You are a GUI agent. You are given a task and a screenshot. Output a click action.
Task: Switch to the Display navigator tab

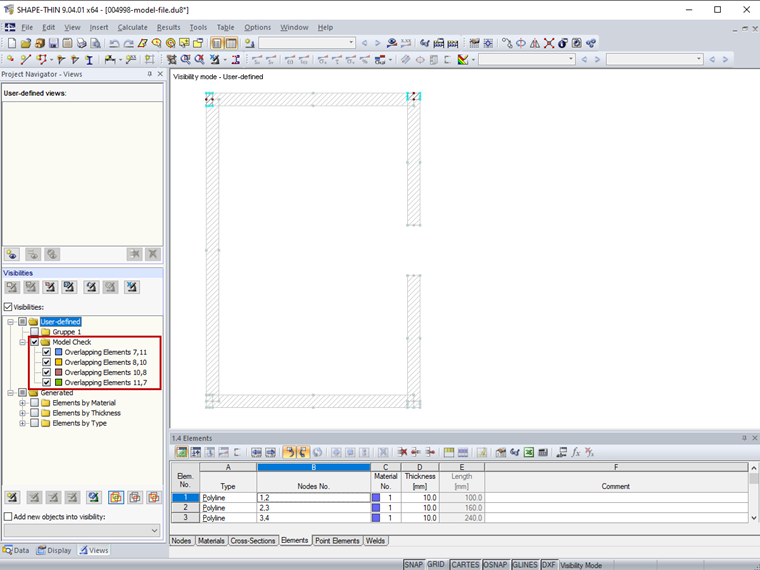(54, 551)
